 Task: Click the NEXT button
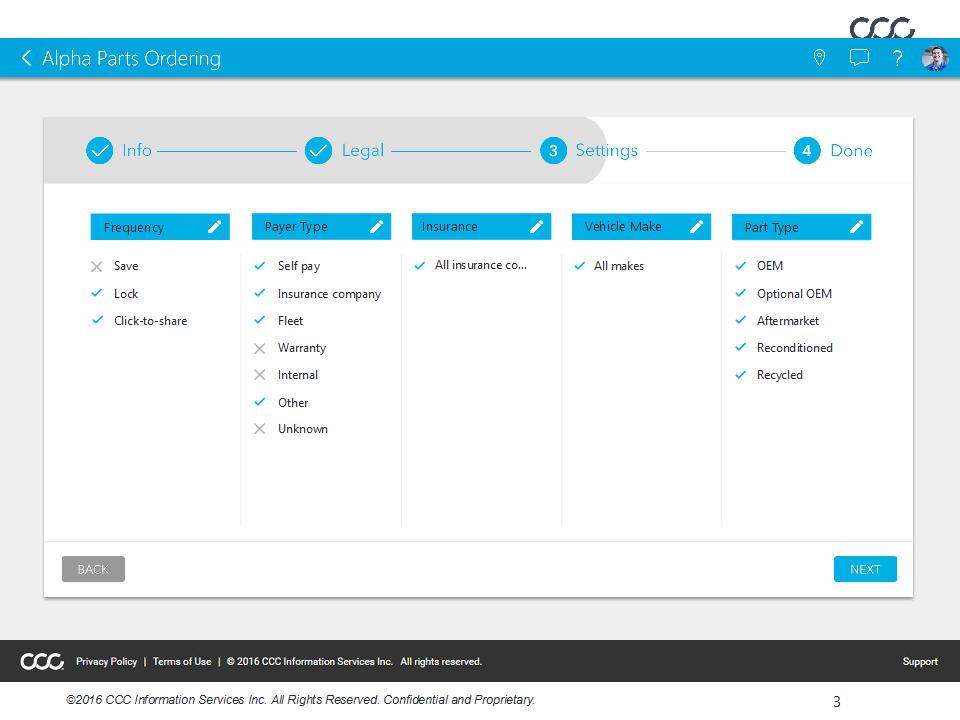pyautogui.click(x=865, y=569)
